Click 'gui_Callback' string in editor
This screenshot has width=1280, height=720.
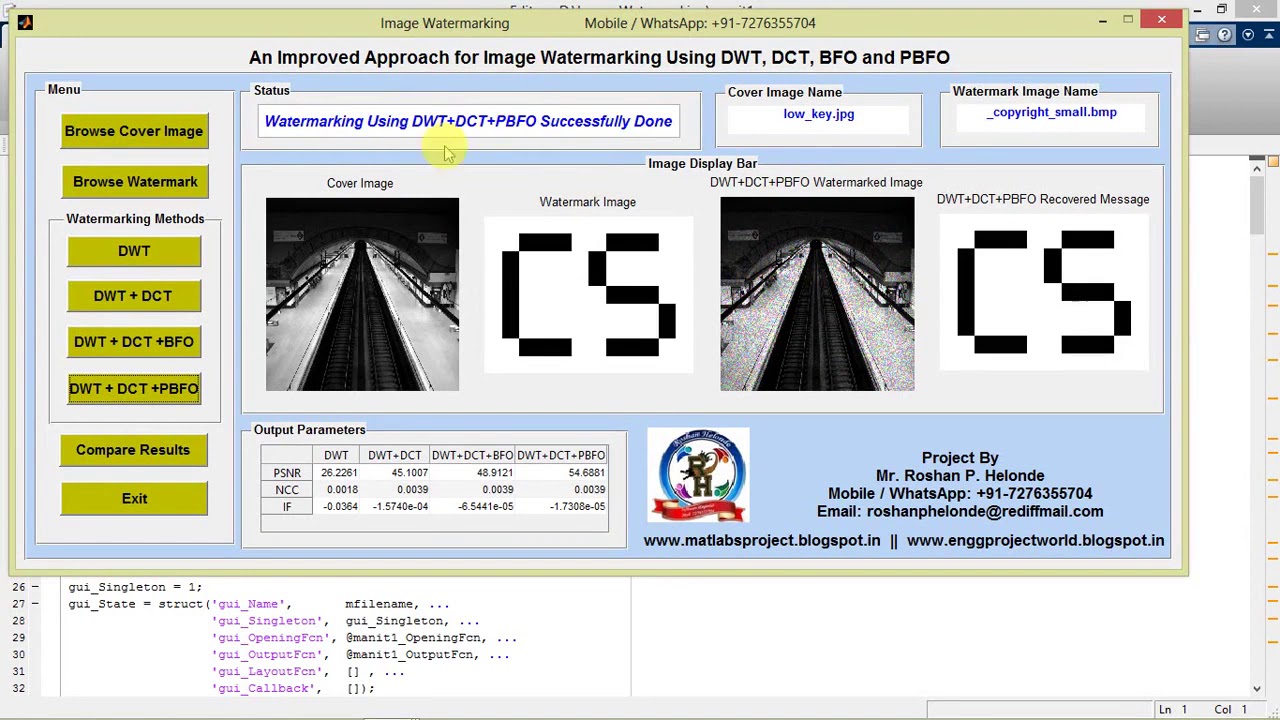(264, 689)
